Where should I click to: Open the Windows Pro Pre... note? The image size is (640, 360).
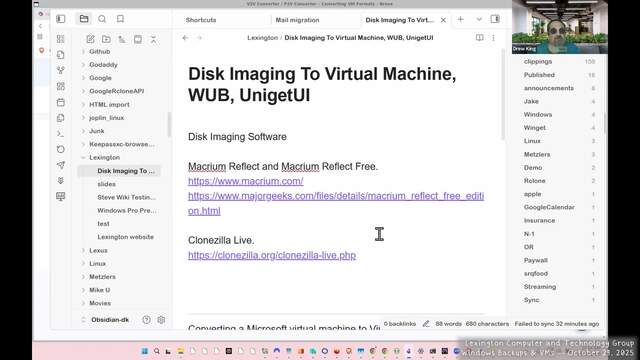[x=127, y=211]
